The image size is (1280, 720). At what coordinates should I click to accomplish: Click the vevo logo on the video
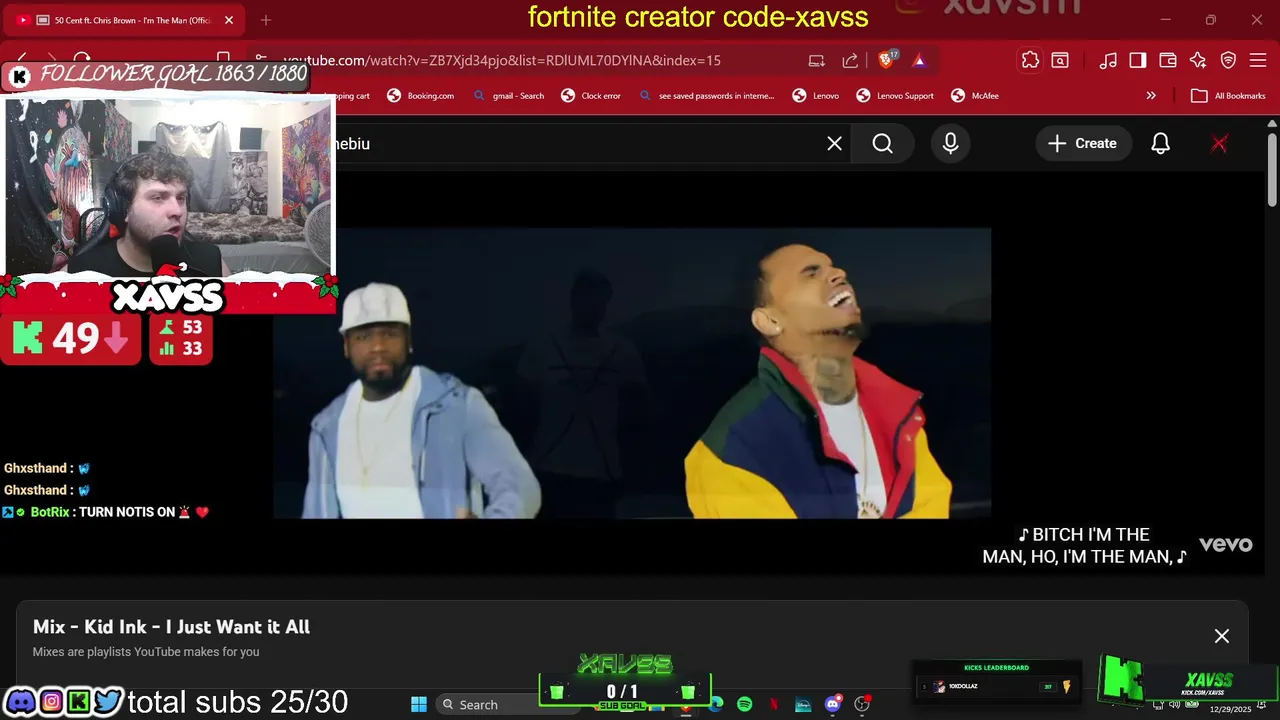click(x=1225, y=545)
